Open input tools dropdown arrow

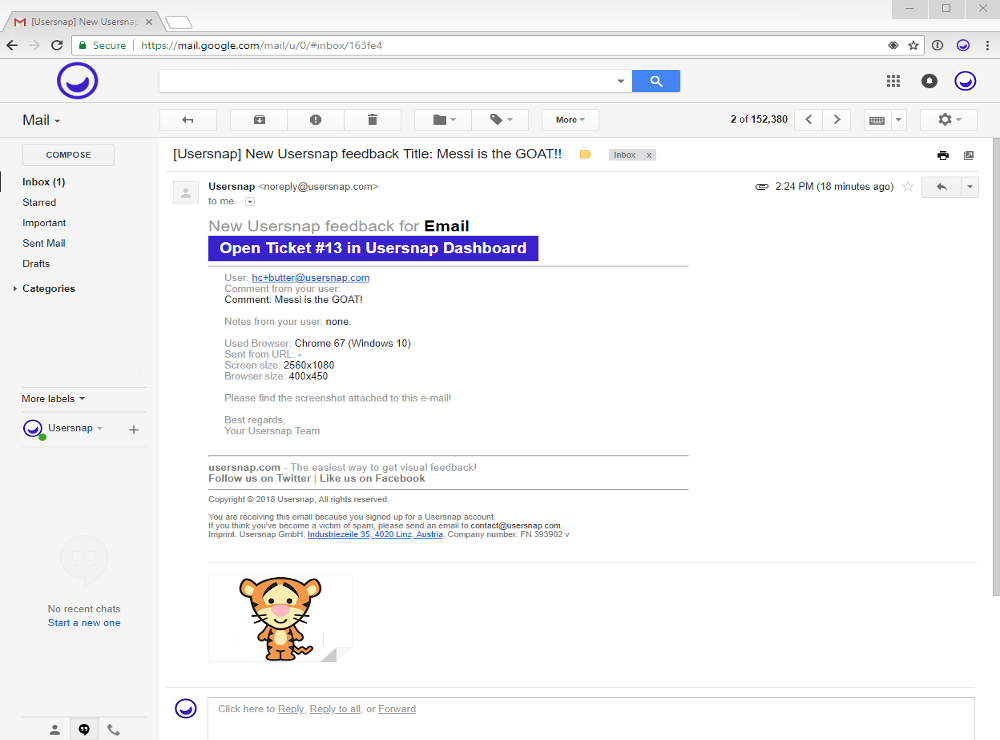tap(899, 120)
